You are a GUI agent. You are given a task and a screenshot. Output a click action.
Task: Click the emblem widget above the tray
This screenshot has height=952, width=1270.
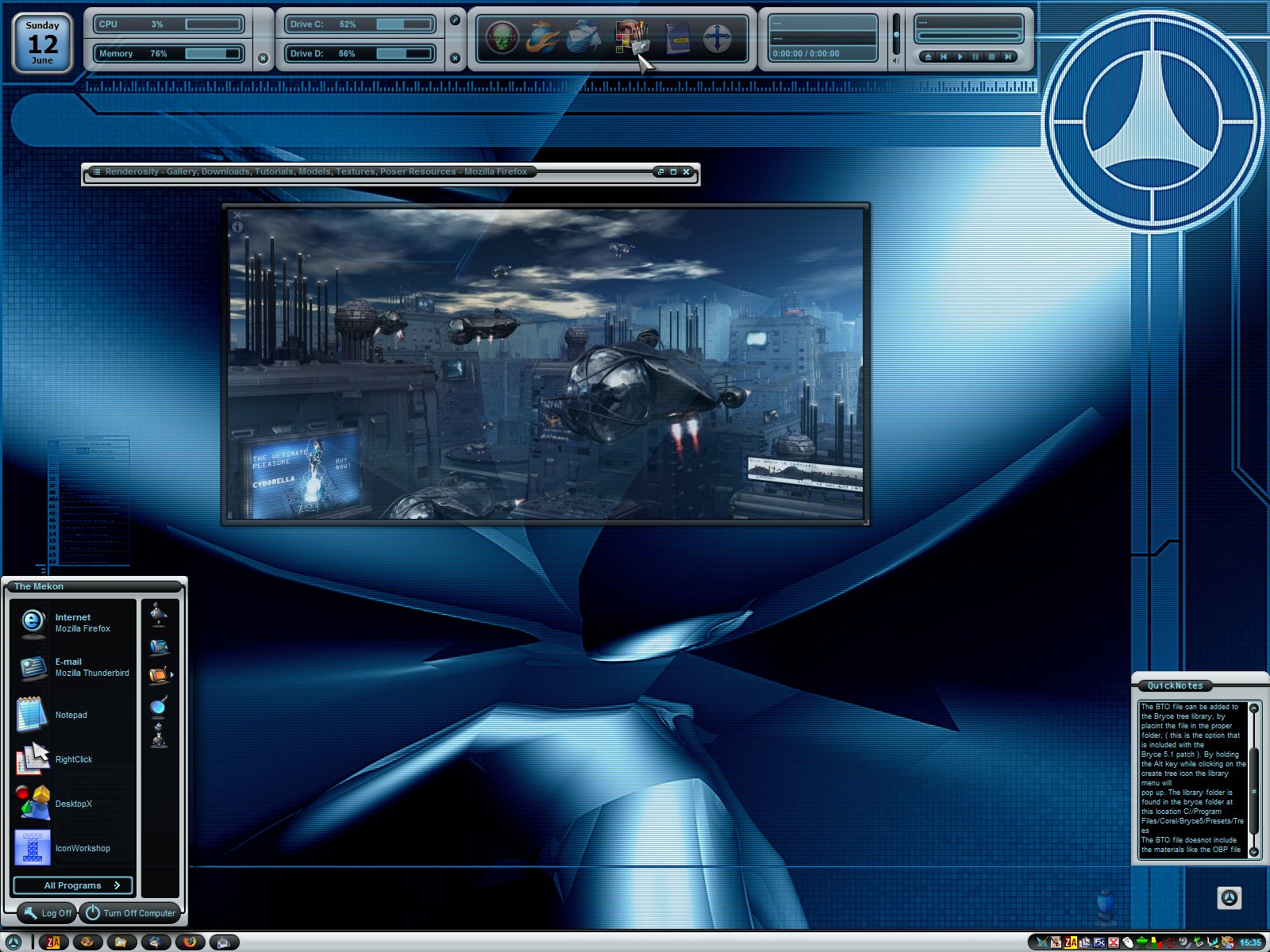click(1229, 898)
